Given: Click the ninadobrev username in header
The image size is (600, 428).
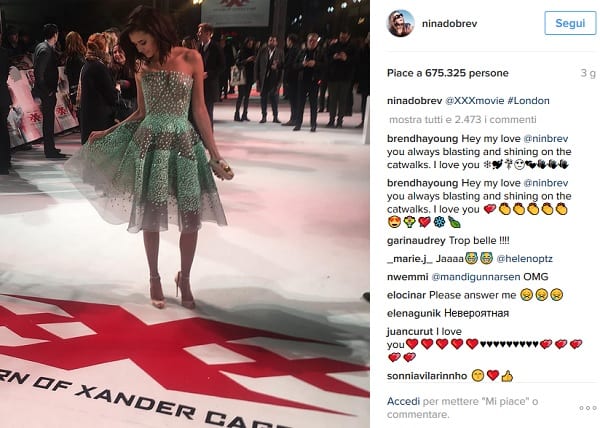Looking at the screenshot, I should [450, 23].
